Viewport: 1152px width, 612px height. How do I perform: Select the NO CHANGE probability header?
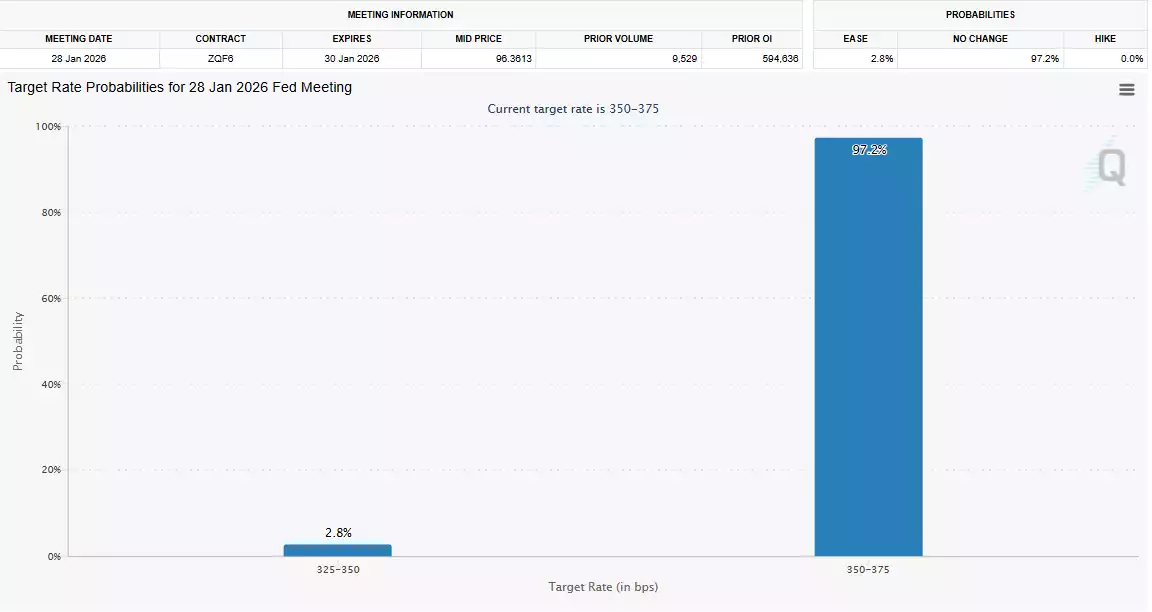(x=981, y=38)
